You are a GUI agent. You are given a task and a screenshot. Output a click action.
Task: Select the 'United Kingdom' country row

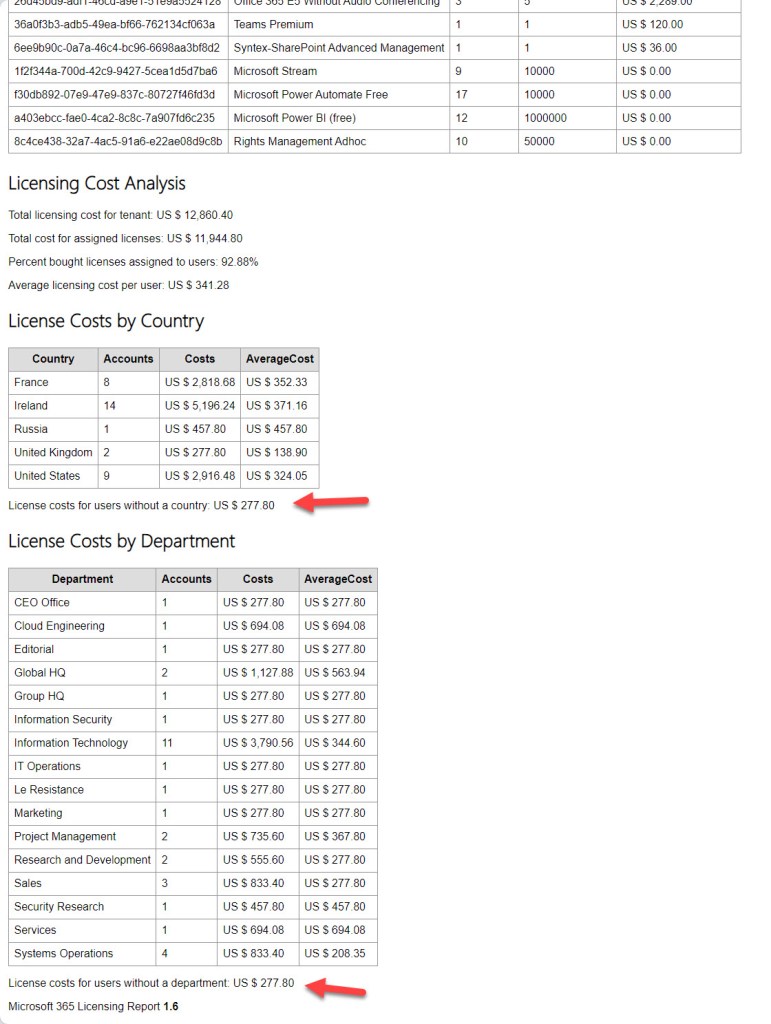click(x=163, y=453)
